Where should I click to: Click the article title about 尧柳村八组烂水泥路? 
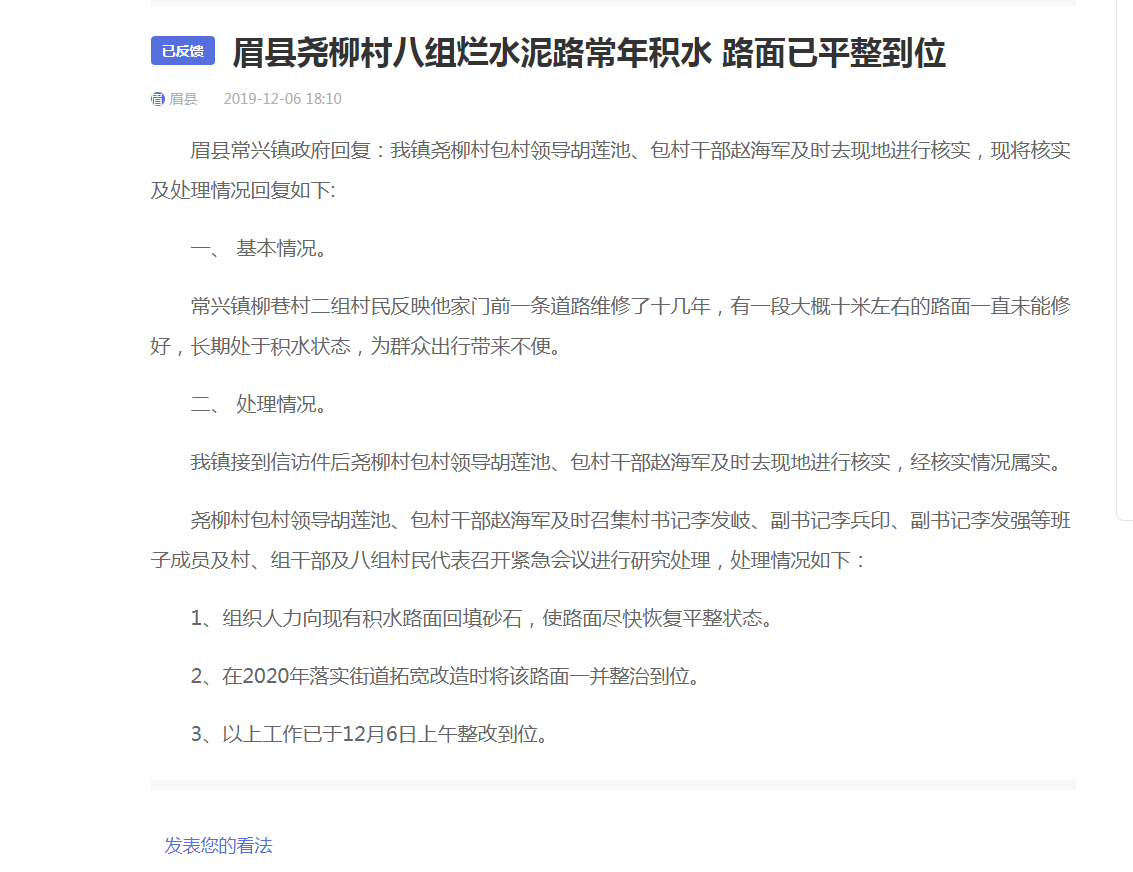coord(588,53)
